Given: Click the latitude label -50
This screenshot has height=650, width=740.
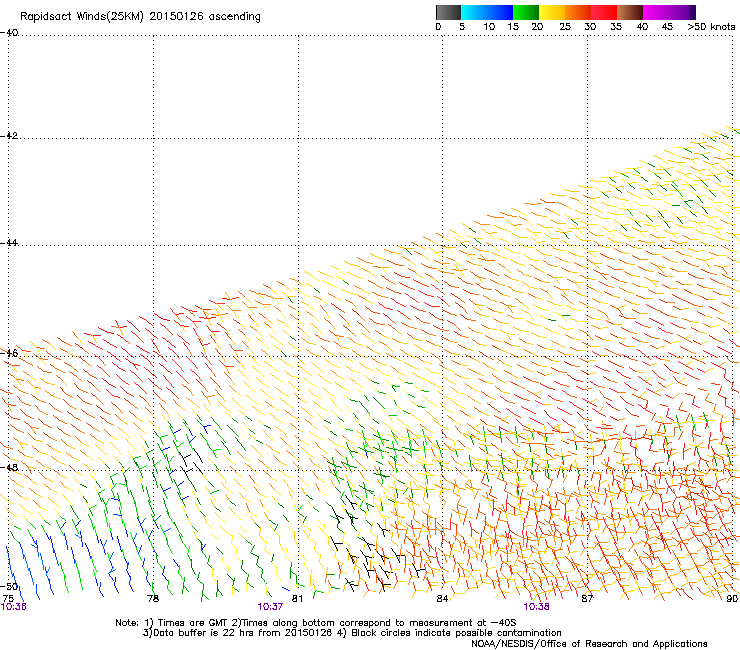Looking at the screenshot, I should coord(9,586).
